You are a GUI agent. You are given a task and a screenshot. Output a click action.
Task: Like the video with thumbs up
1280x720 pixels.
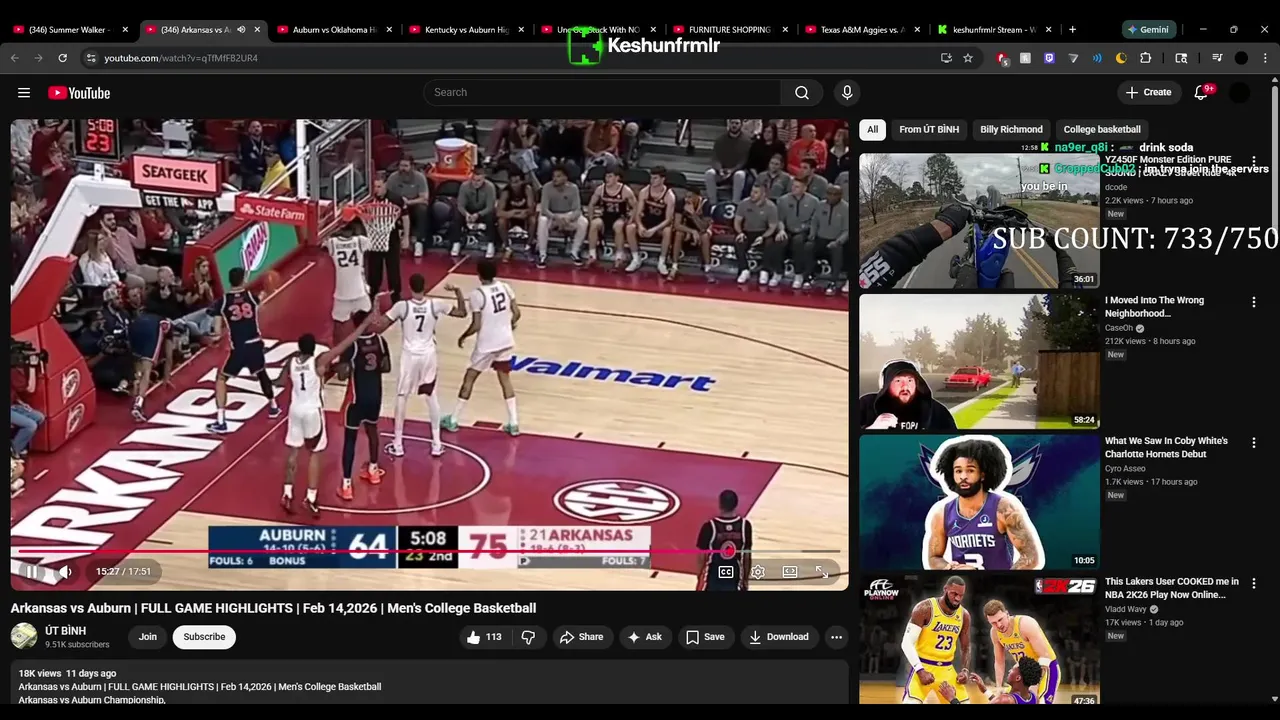click(x=484, y=637)
